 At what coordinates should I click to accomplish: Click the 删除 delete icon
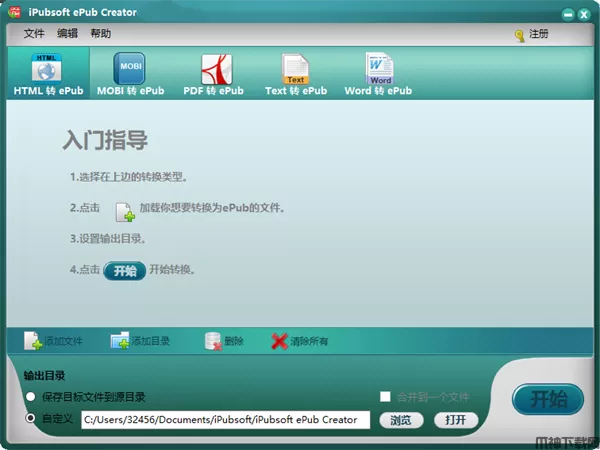[213, 341]
